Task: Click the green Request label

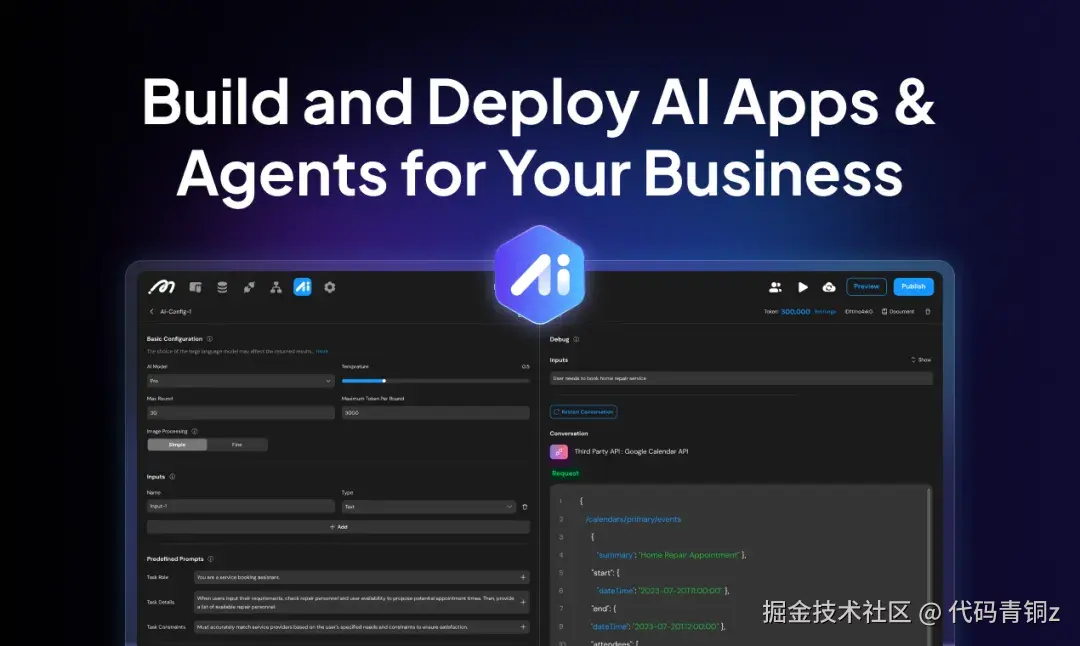Action: point(565,473)
